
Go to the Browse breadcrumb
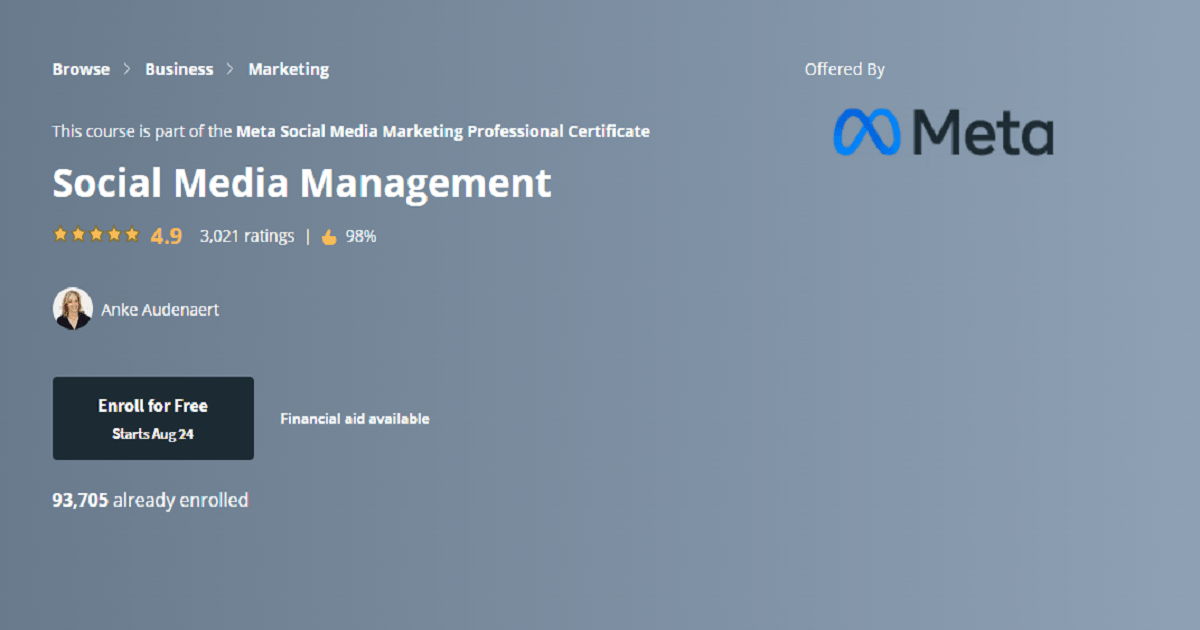click(81, 70)
